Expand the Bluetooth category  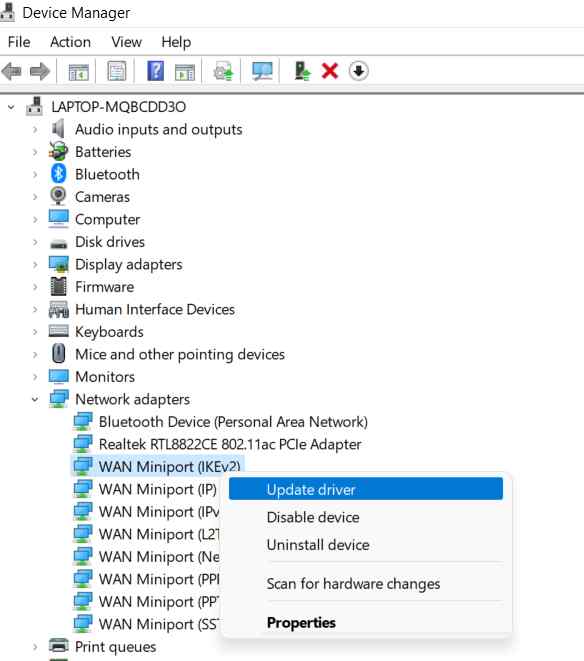[x=35, y=175]
